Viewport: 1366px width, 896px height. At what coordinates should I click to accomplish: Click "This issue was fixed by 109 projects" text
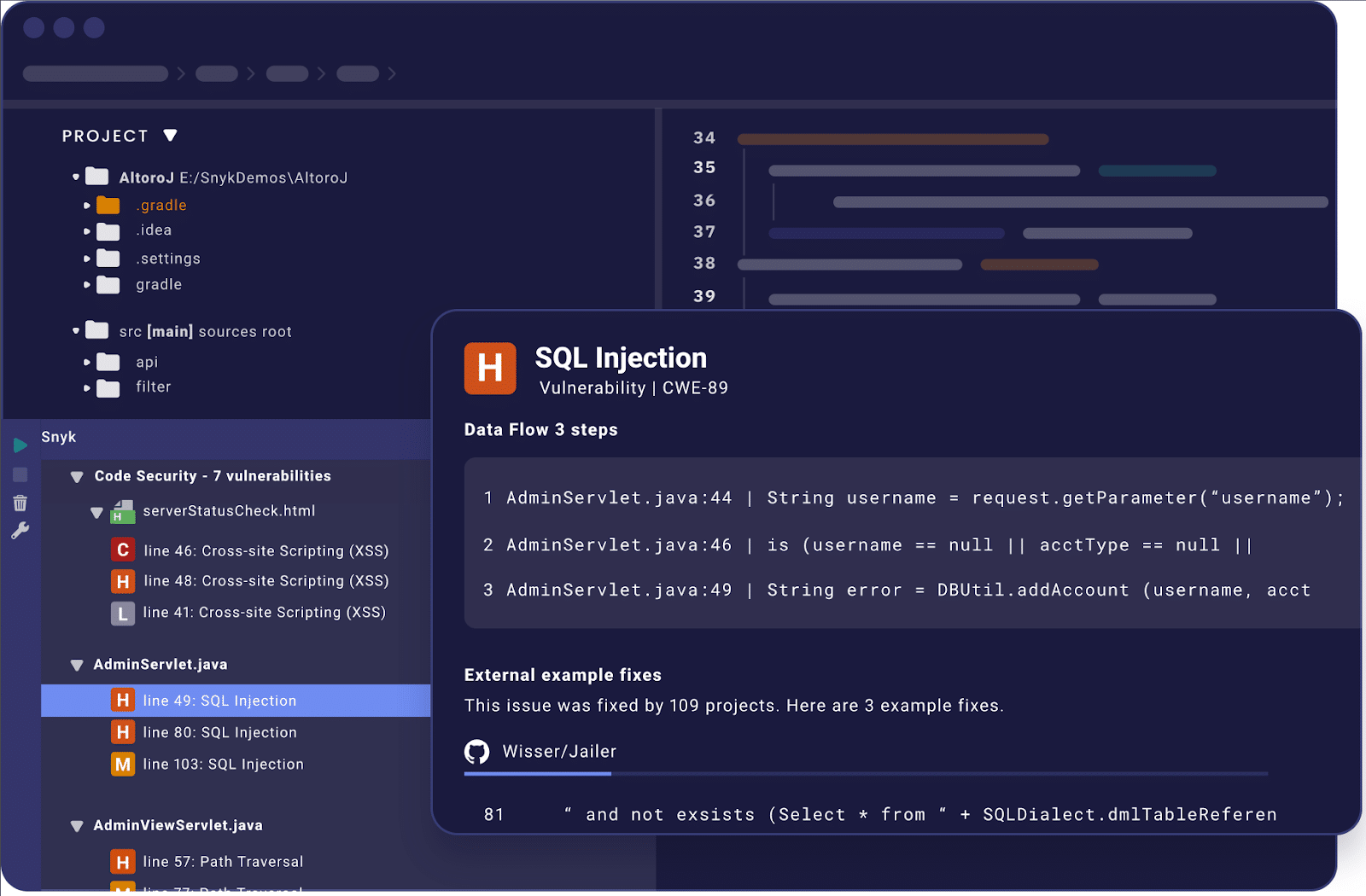click(x=622, y=706)
